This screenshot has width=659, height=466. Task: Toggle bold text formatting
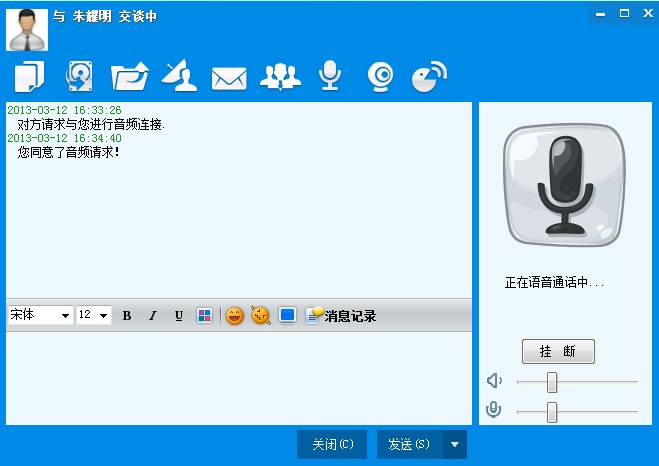[x=127, y=316]
